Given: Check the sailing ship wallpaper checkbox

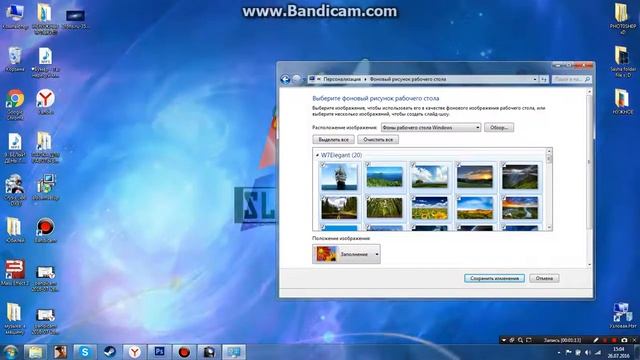Looking at the screenshot, I should [324, 164].
